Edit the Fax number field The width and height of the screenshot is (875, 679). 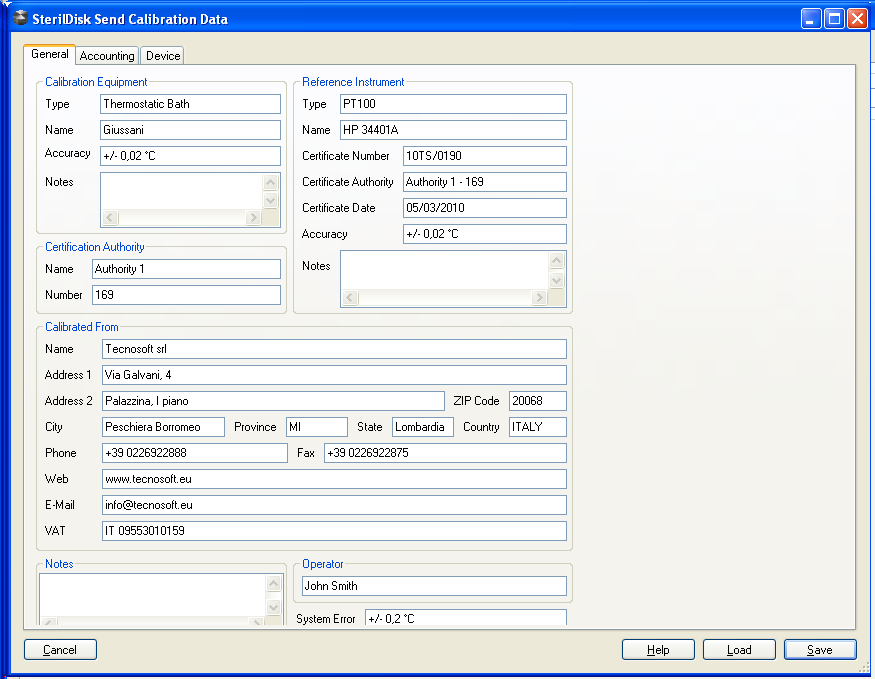[445, 452]
